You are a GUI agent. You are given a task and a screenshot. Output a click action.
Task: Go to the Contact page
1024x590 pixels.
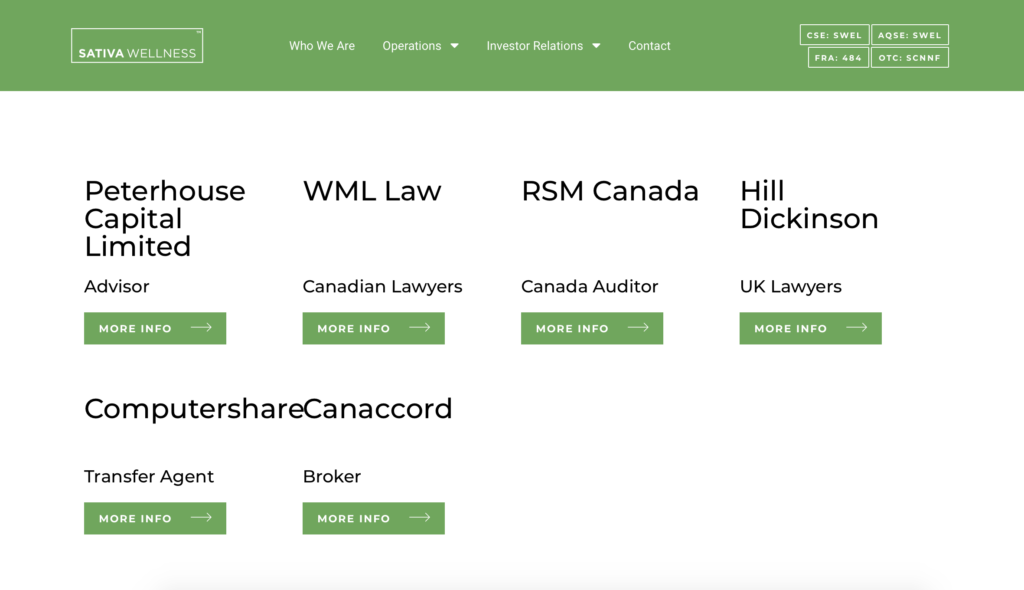[x=649, y=46]
